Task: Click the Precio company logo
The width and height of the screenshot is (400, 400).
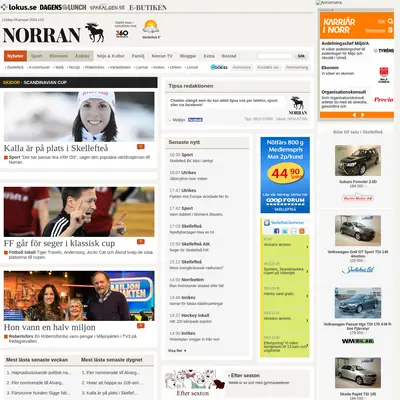Action: [x=384, y=99]
